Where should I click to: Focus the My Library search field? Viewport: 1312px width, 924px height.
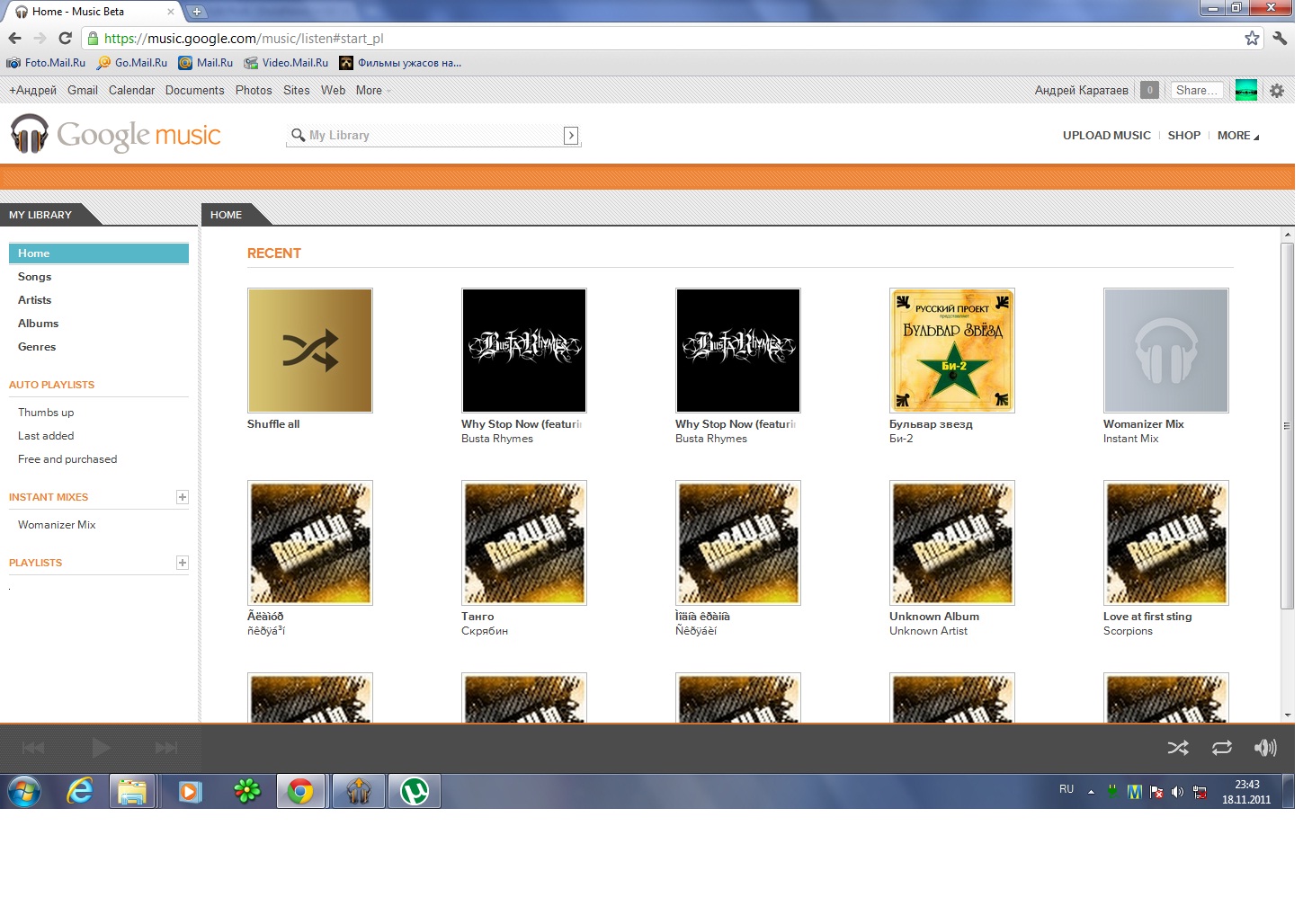434,135
